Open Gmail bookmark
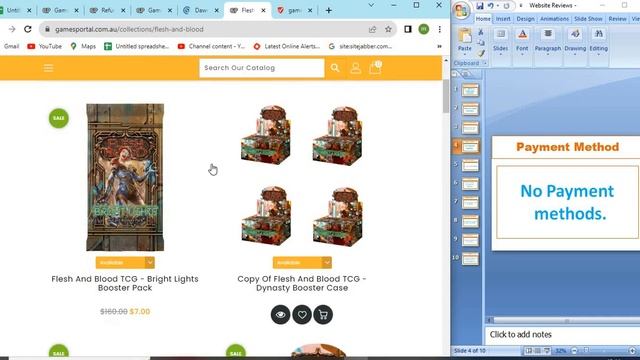The image size is (640, 360). coord(11,47)
